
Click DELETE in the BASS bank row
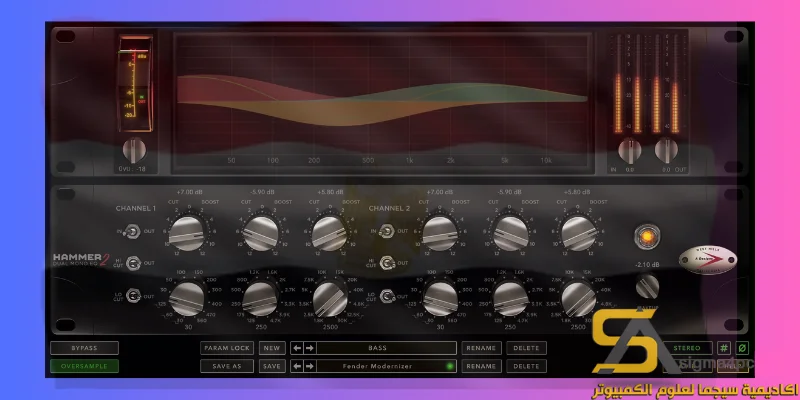526,348
